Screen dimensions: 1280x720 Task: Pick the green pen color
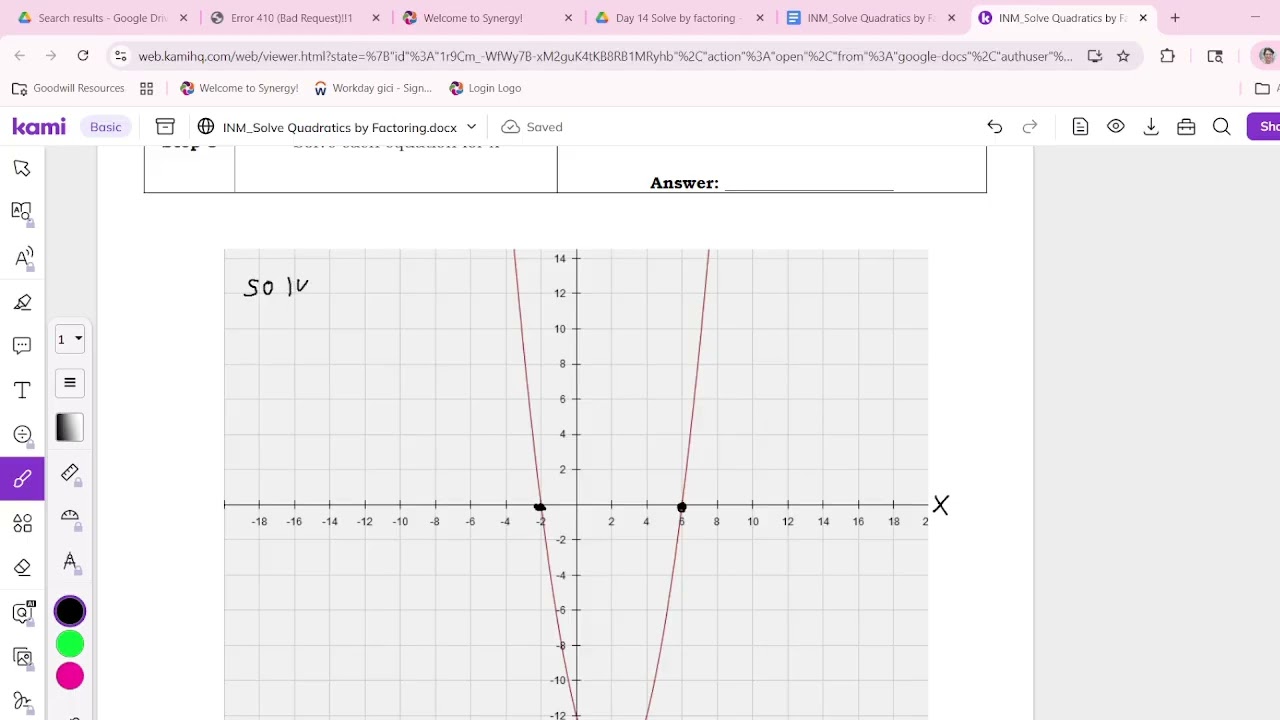70,644
